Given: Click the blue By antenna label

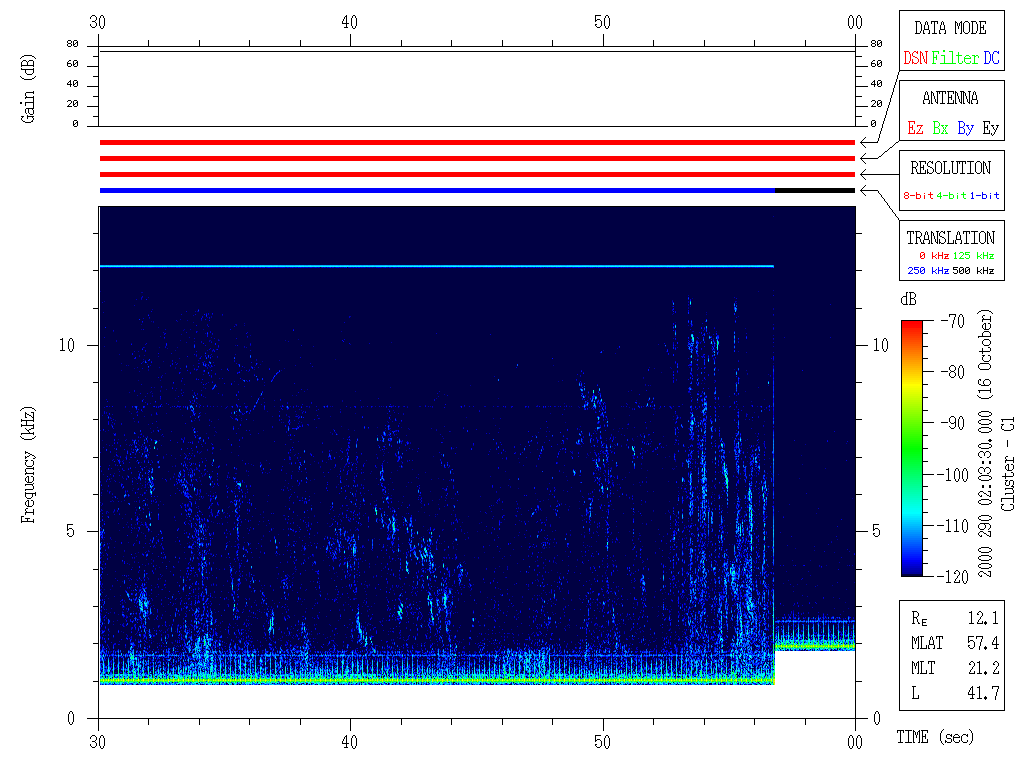Looking at the screenshot, I should click(x=965, y=129).
